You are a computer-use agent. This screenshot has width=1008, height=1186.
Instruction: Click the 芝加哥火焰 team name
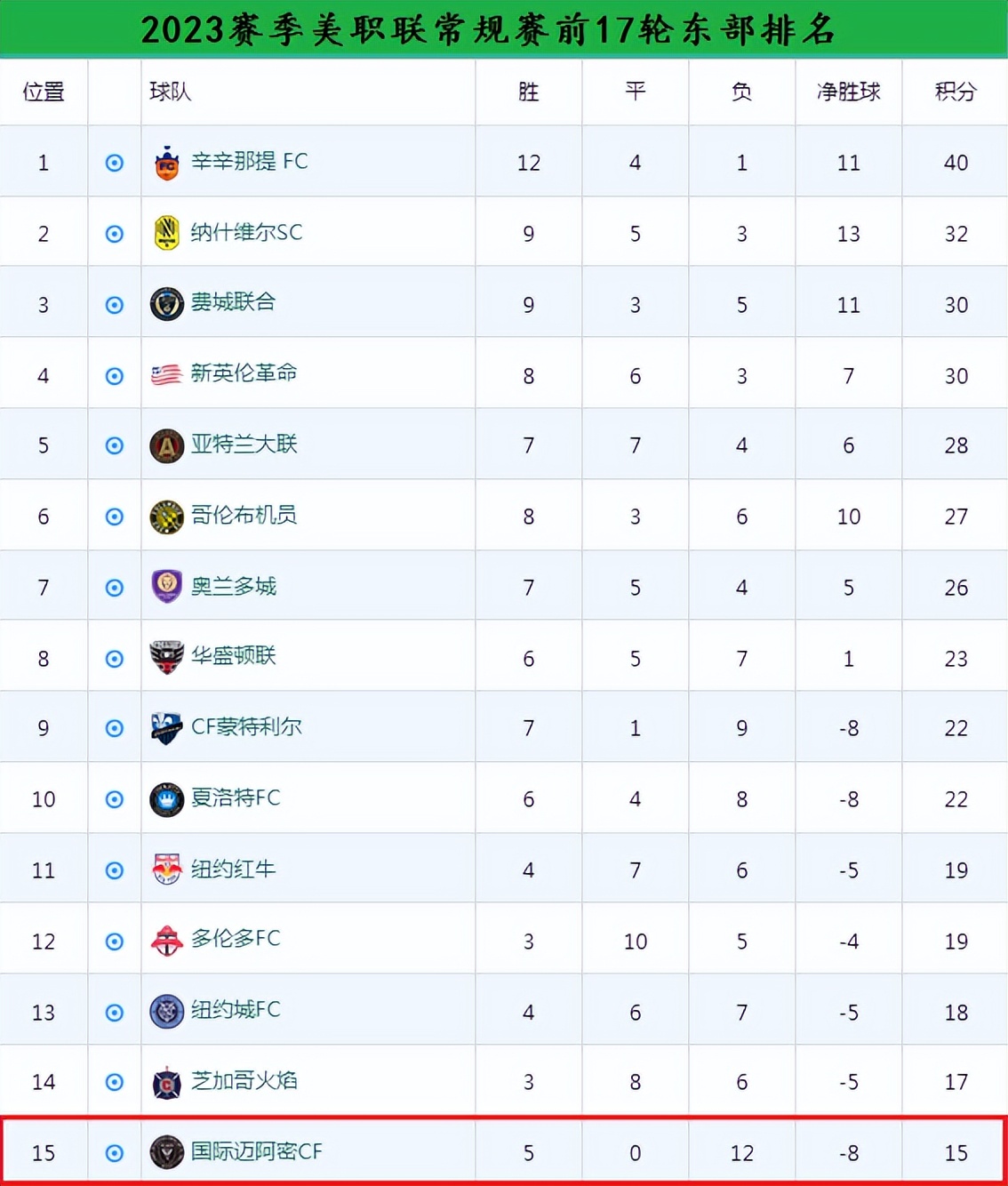[244, 1081]
